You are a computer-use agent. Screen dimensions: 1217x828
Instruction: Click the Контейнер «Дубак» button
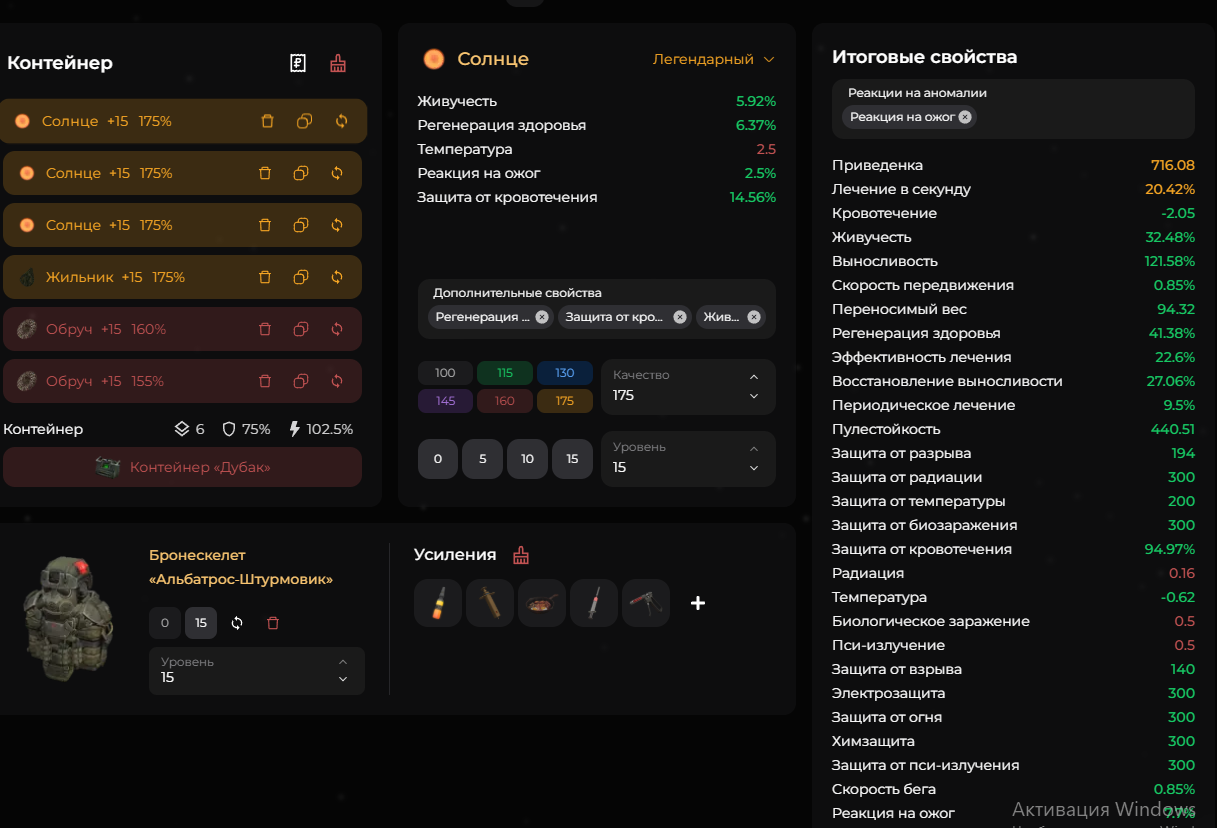pos(182,467)
